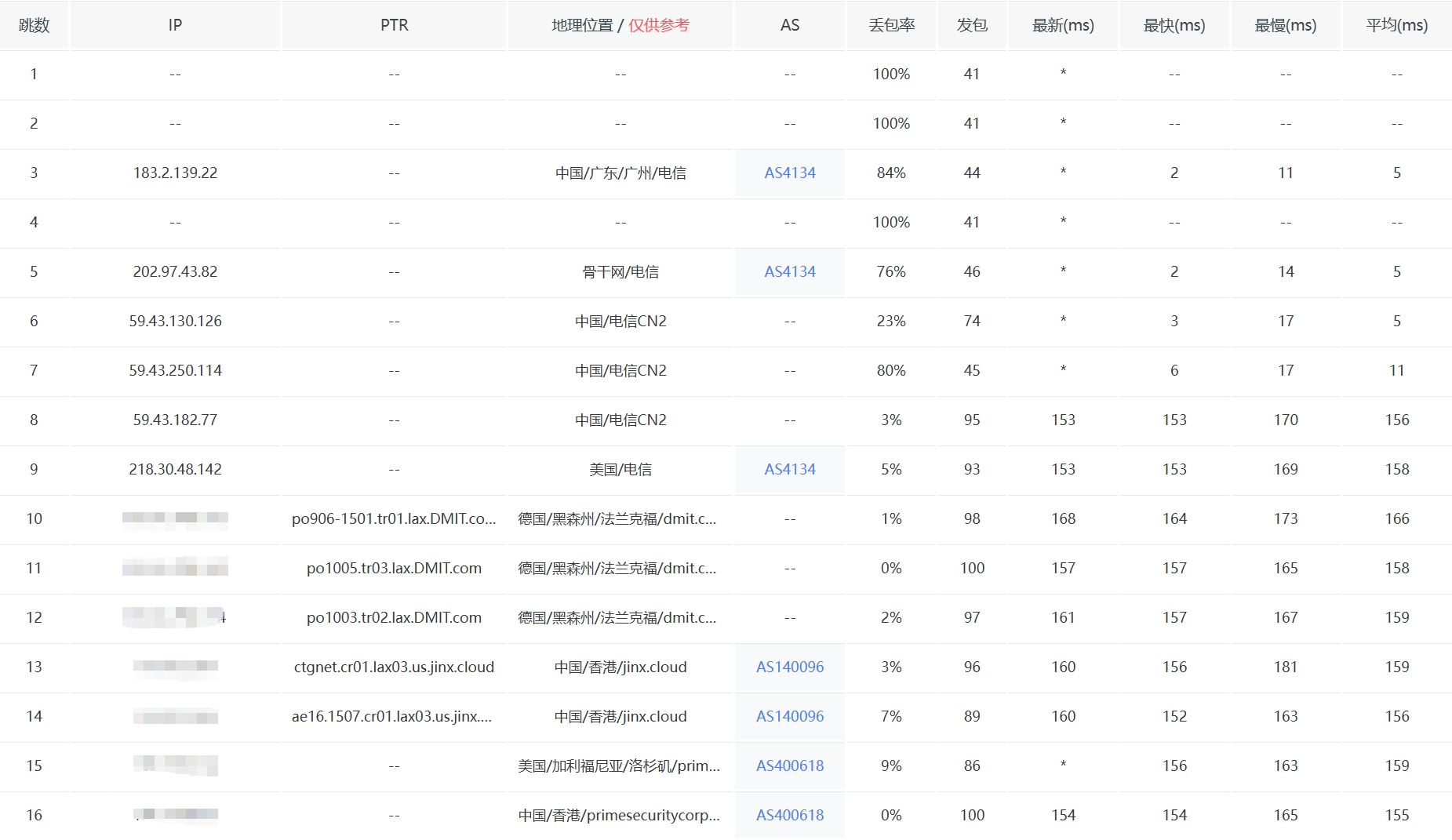
Task: Select PTR po1003.tr02.lax.DMIT.com
Action: (394, 617)
